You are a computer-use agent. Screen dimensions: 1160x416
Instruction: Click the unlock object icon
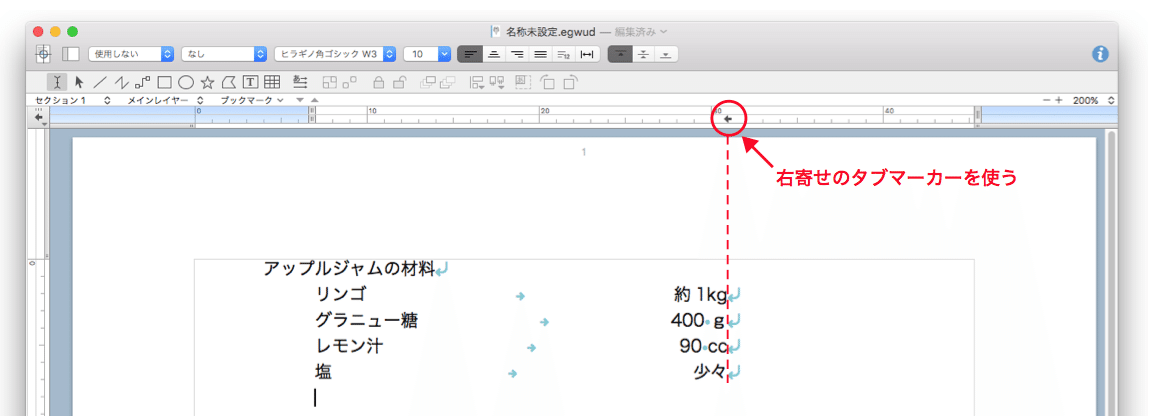pos(399,82)
